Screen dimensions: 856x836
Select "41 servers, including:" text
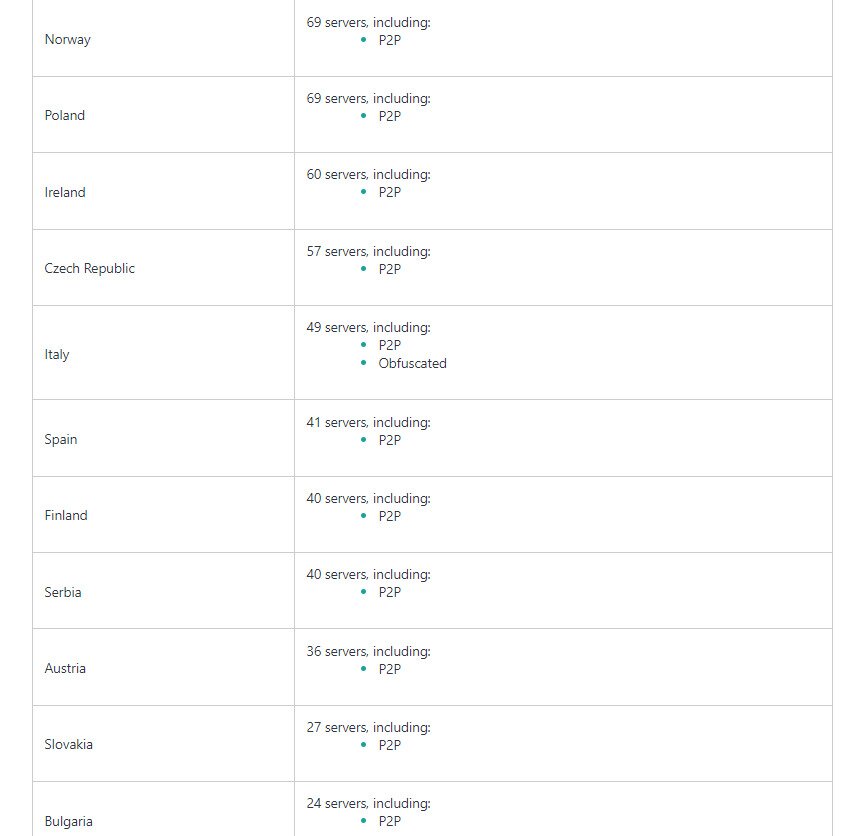[368, 423]
